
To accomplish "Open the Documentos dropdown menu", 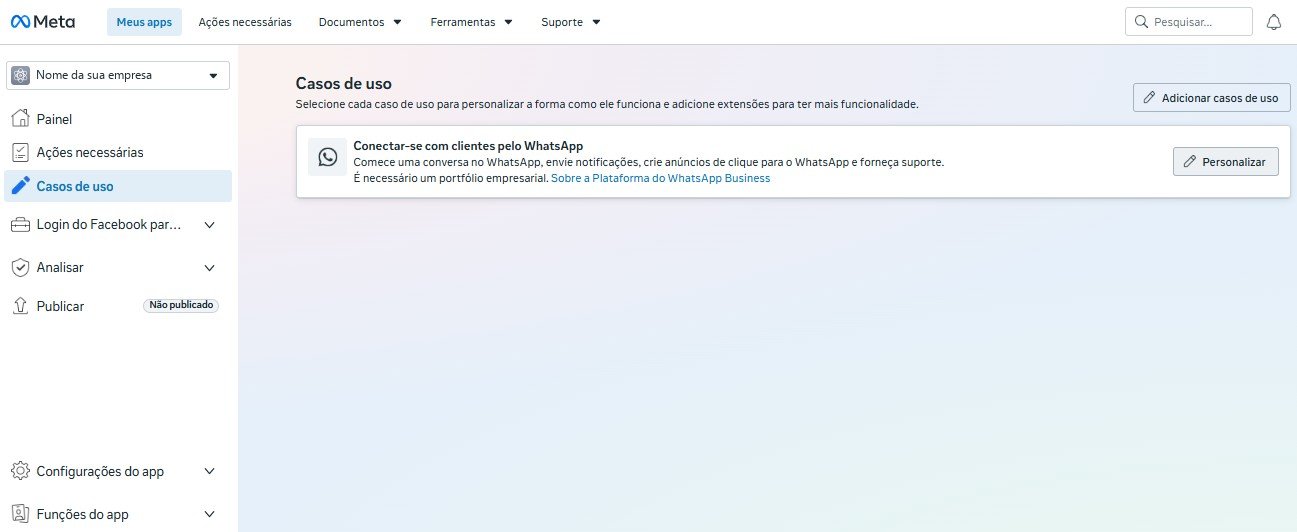I will [360, 22].
